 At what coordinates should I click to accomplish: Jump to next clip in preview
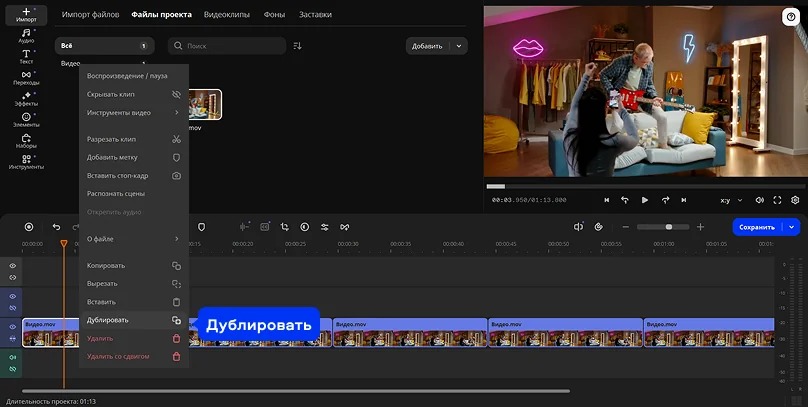pyautogui.click(x=684, y=200)
